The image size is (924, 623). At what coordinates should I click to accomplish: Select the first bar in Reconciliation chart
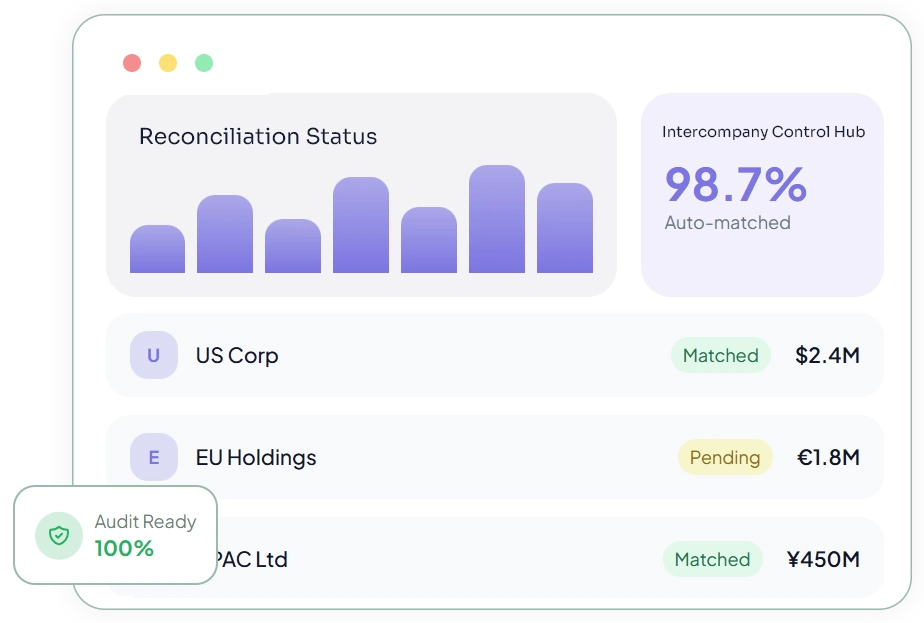[x=157, y=249]
